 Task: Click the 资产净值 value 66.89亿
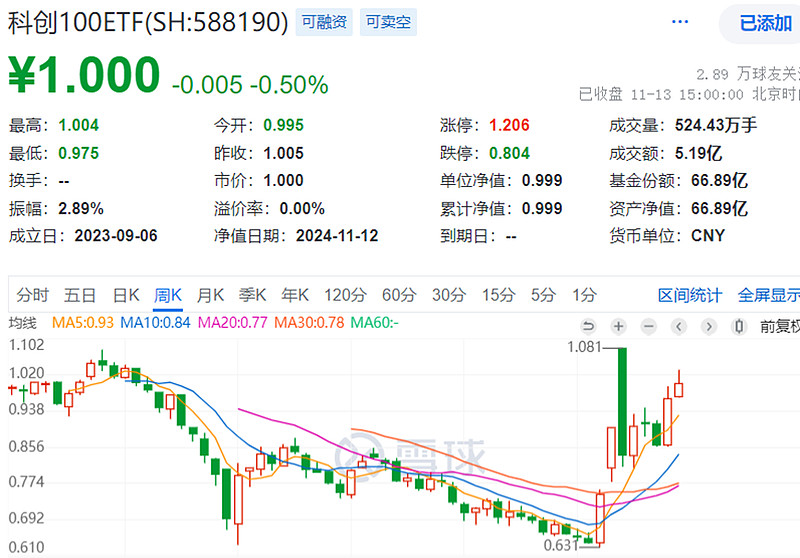click(719, 208)
